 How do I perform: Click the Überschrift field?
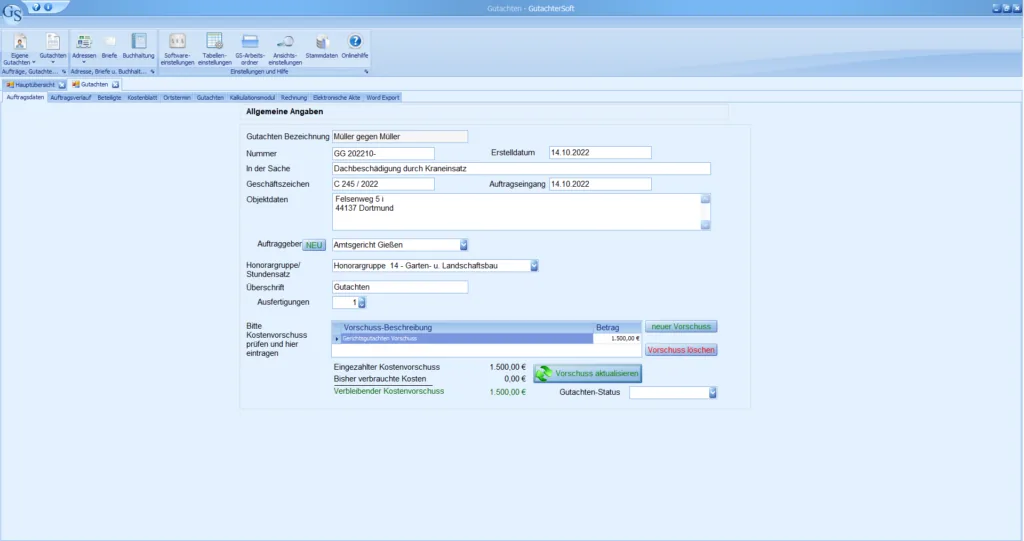[400, 287]
